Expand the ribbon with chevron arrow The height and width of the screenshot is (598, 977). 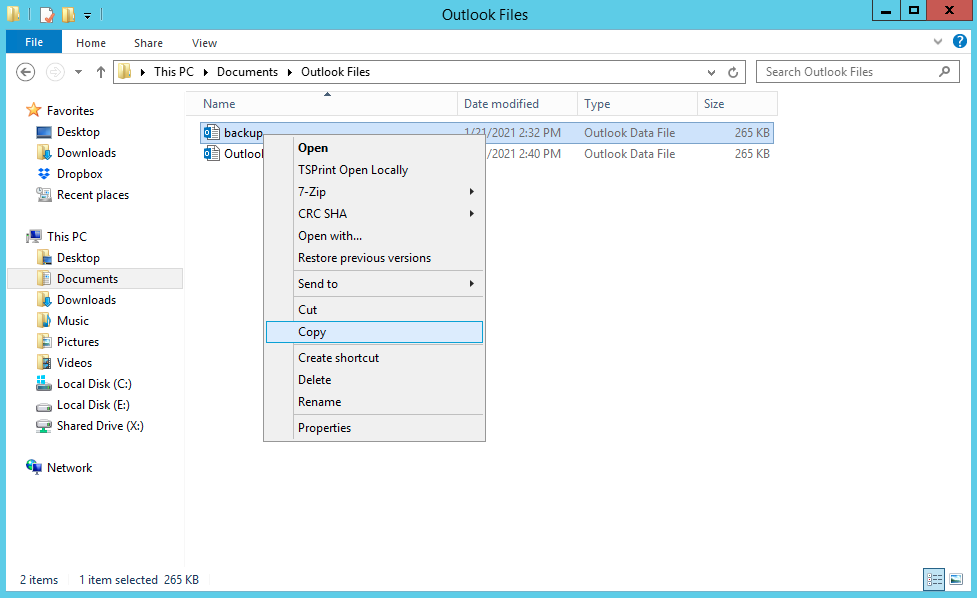938,42
